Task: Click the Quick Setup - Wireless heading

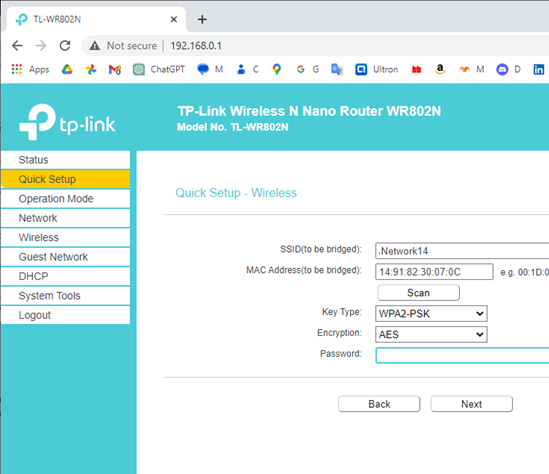Action: pyautogui.click(x=236, y=193)
